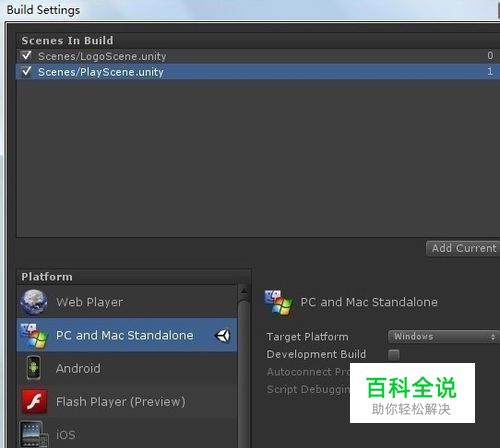The image size is (500, 448).
Task: Click the Development Build label
Action: pos(316,354)
